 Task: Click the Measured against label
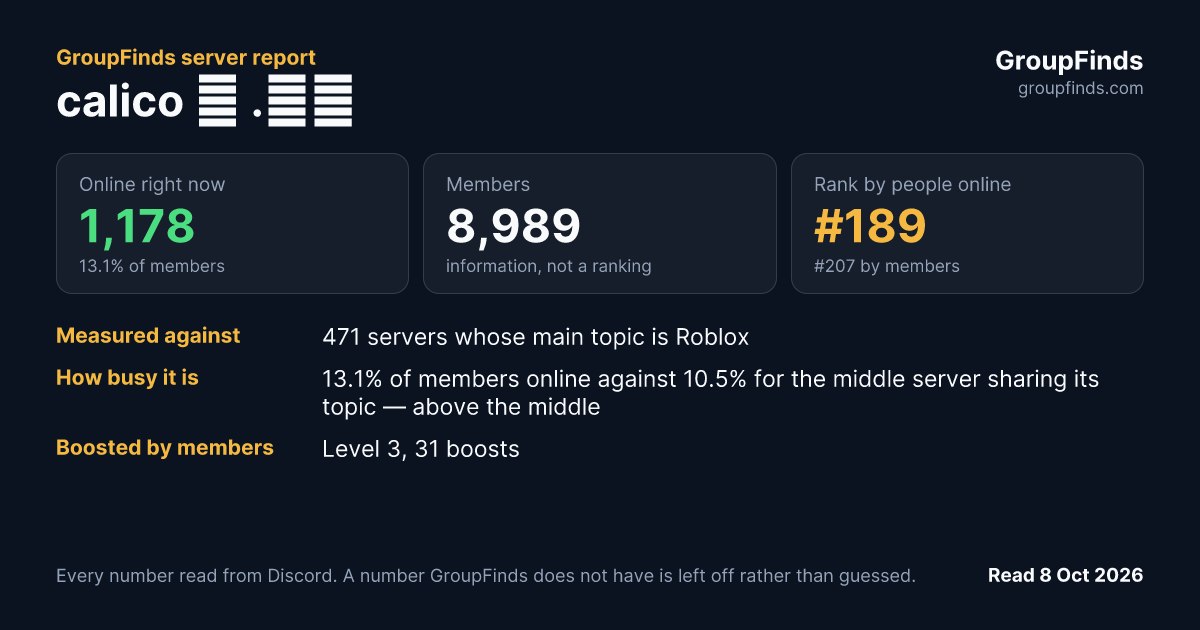pos(148,336)
